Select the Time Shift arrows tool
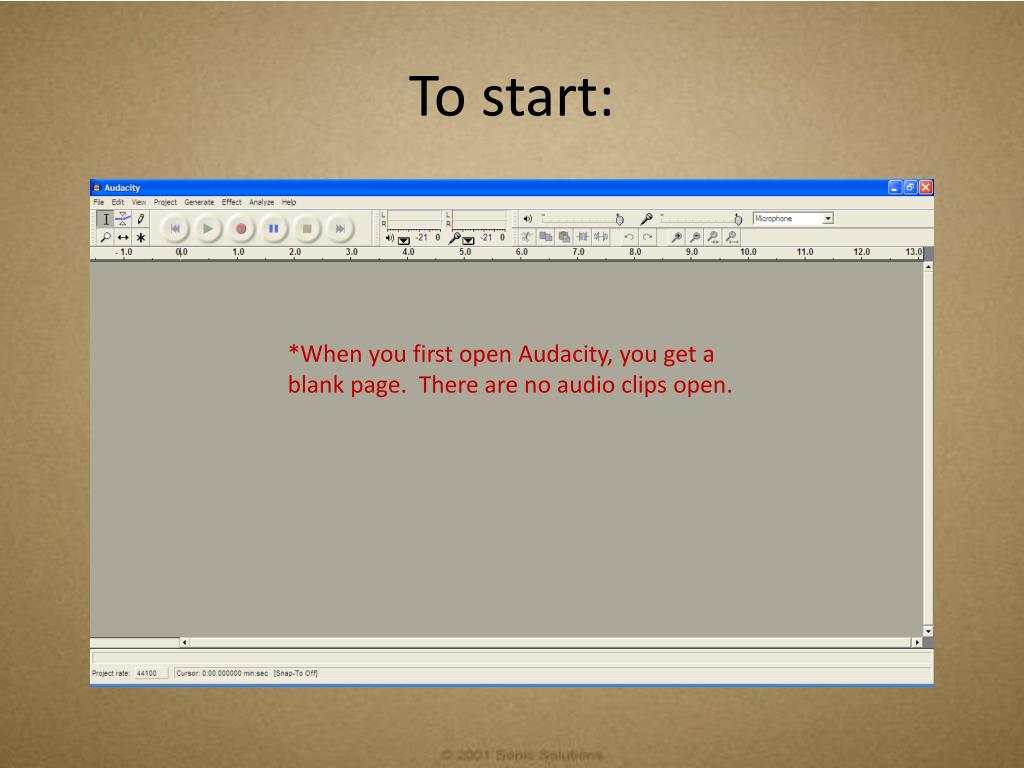The height and width of the screenshot is (768, 1024). (123, 237)
